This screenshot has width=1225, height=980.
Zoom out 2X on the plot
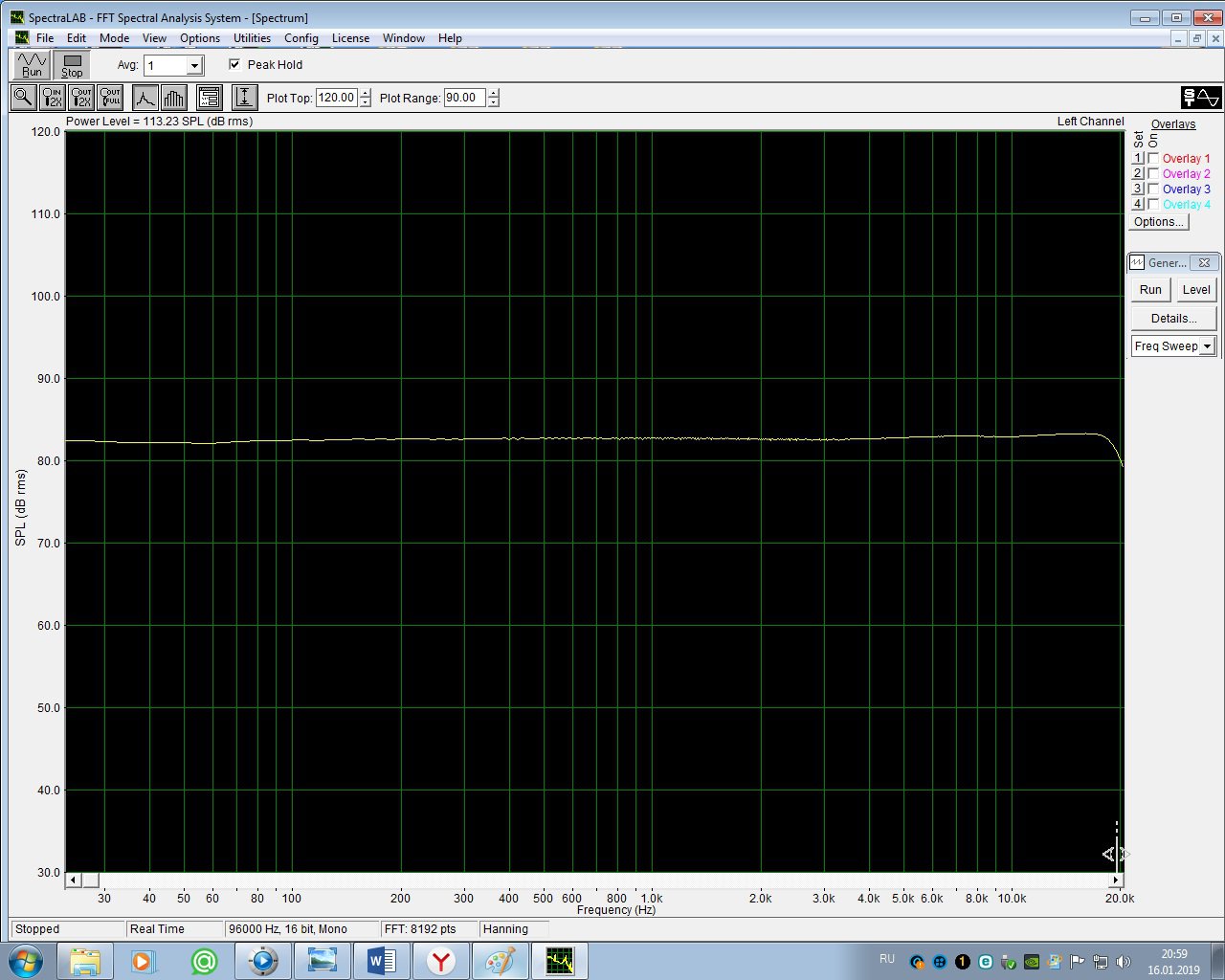click(82, 98)
